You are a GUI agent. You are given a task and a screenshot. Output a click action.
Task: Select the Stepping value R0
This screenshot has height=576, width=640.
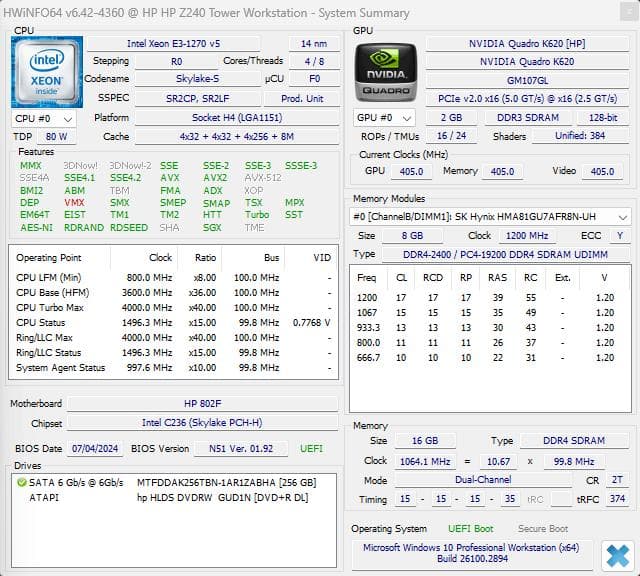176,62
